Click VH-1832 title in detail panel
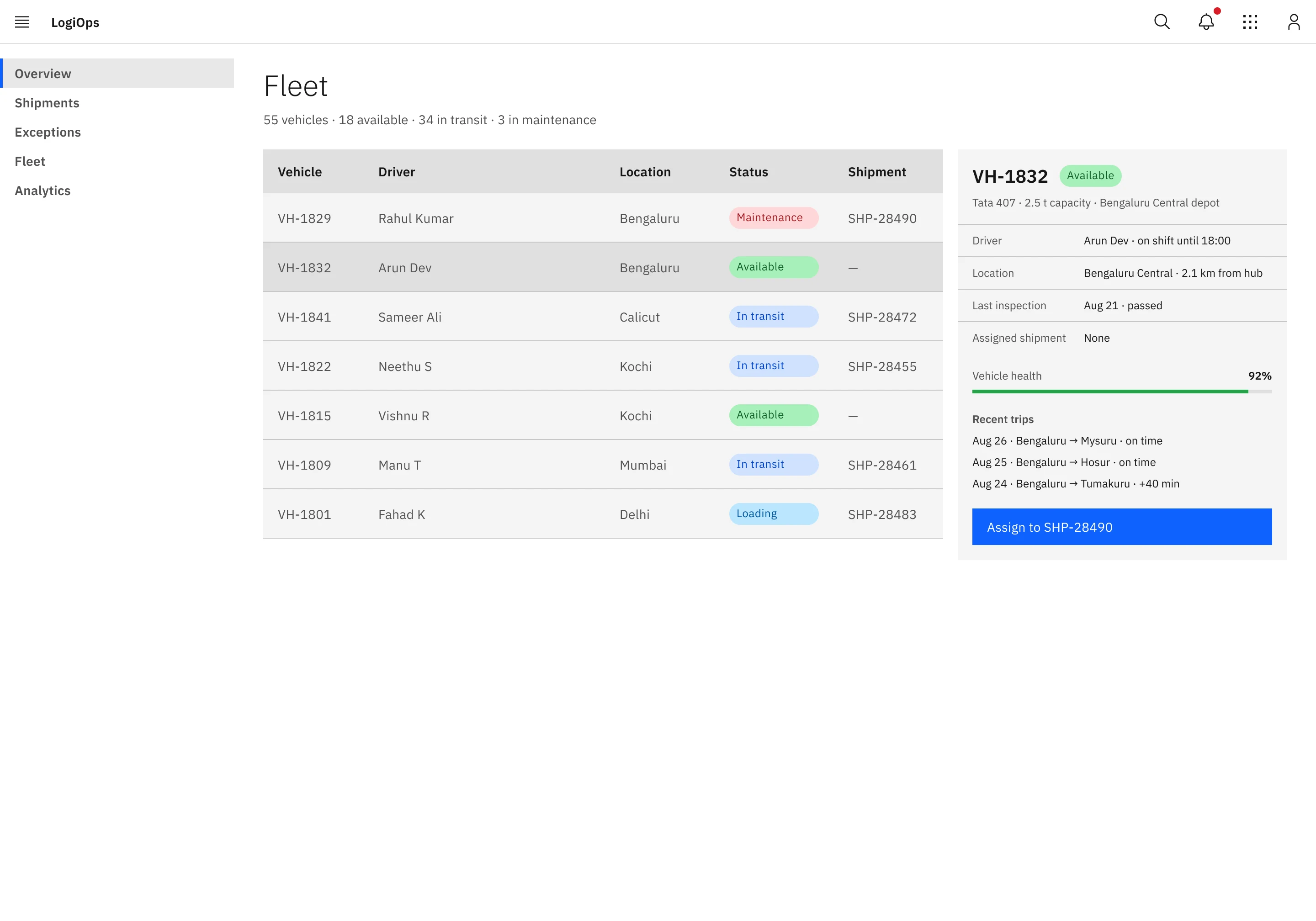This screenshot has width=1316, height=921. 1010,176
